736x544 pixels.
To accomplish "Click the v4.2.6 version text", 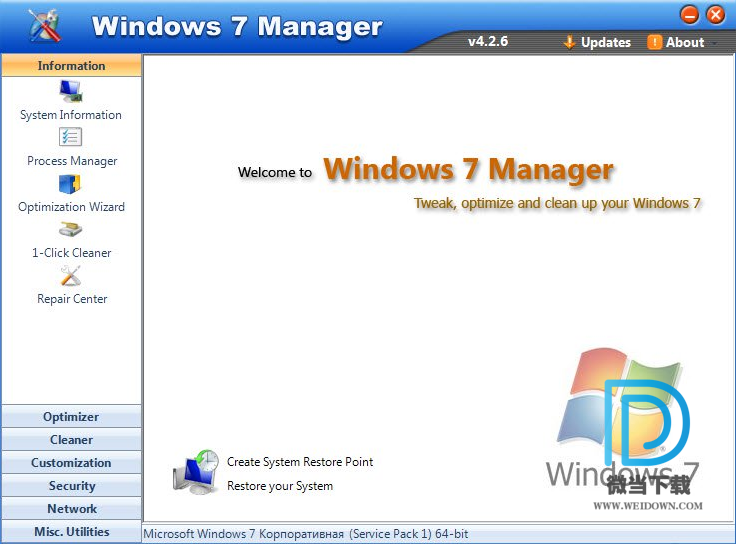I will 488,41.
